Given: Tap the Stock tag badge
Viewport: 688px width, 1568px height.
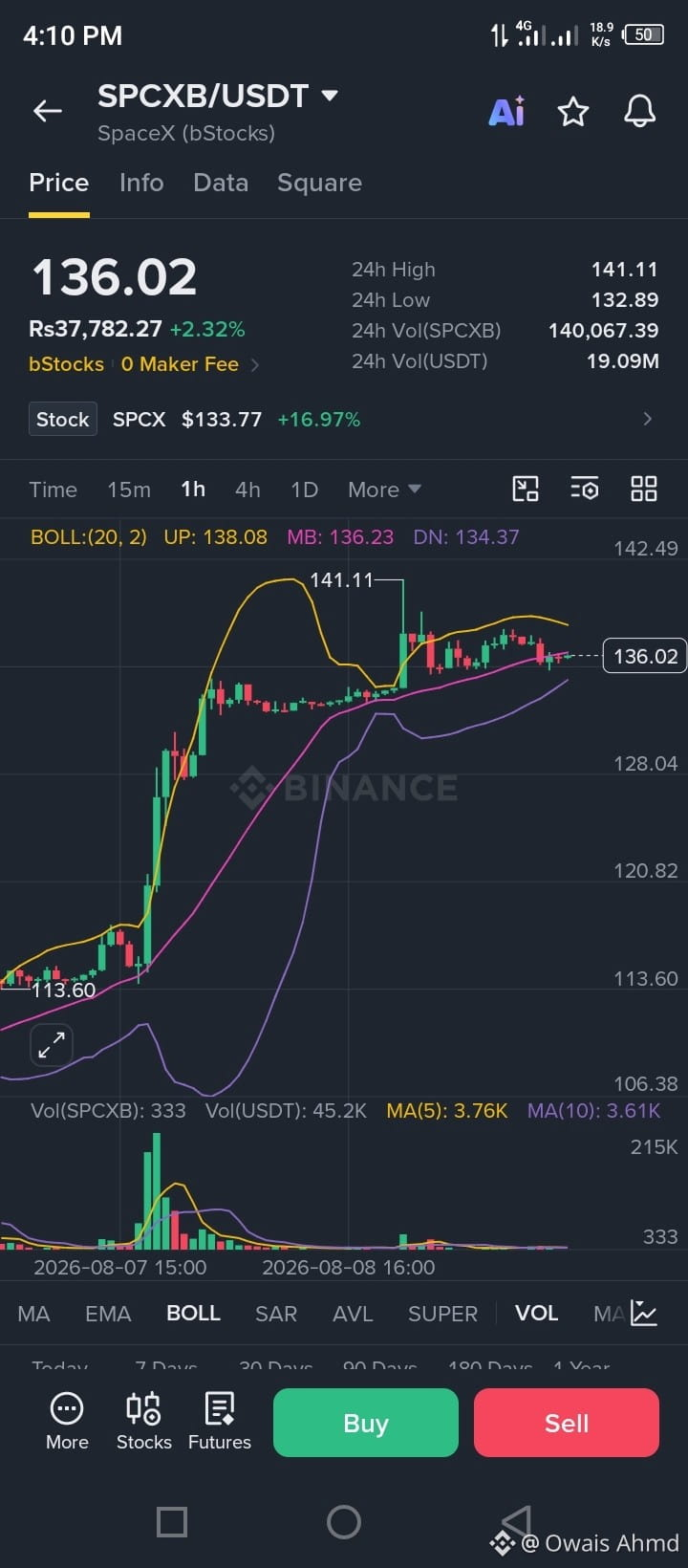Looking at the screenshot, I should [63, 419].
